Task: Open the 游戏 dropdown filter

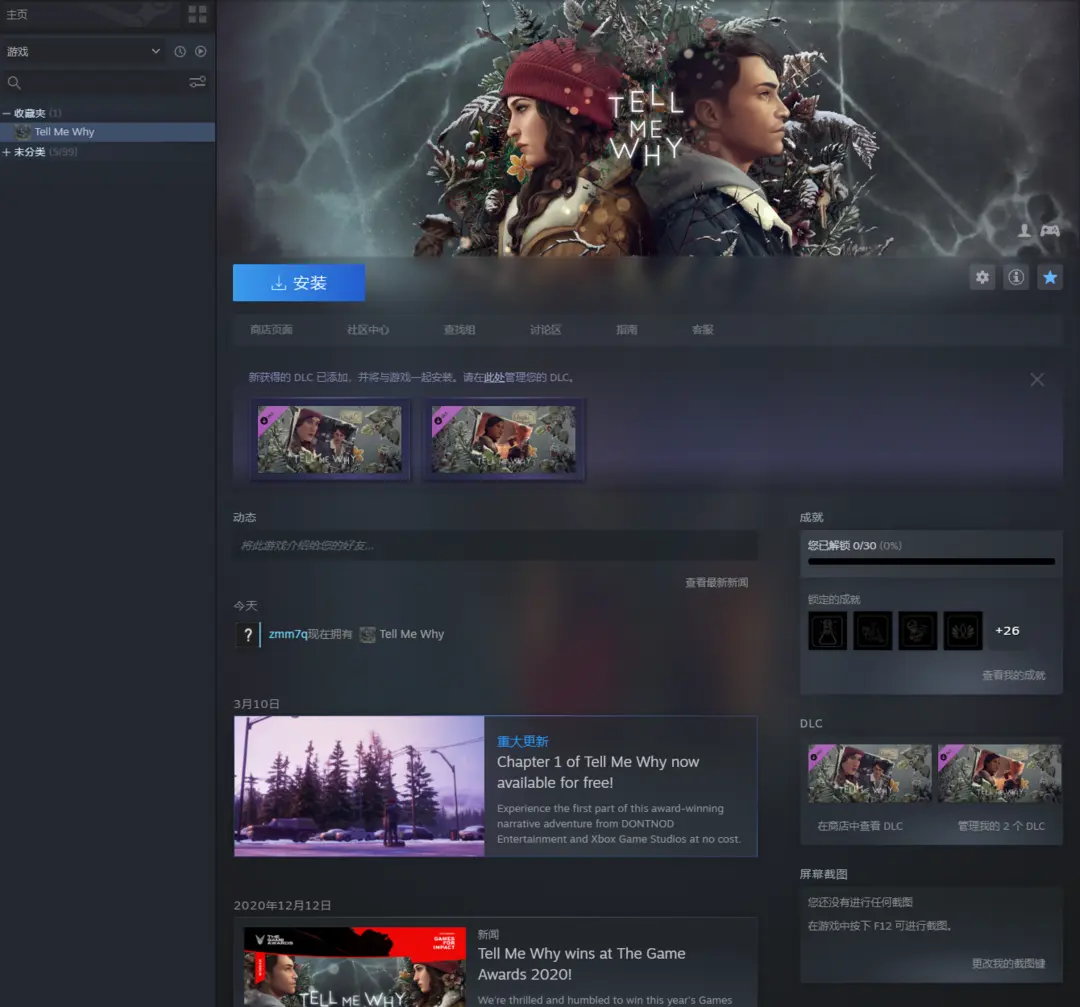Action: point(83,52)
